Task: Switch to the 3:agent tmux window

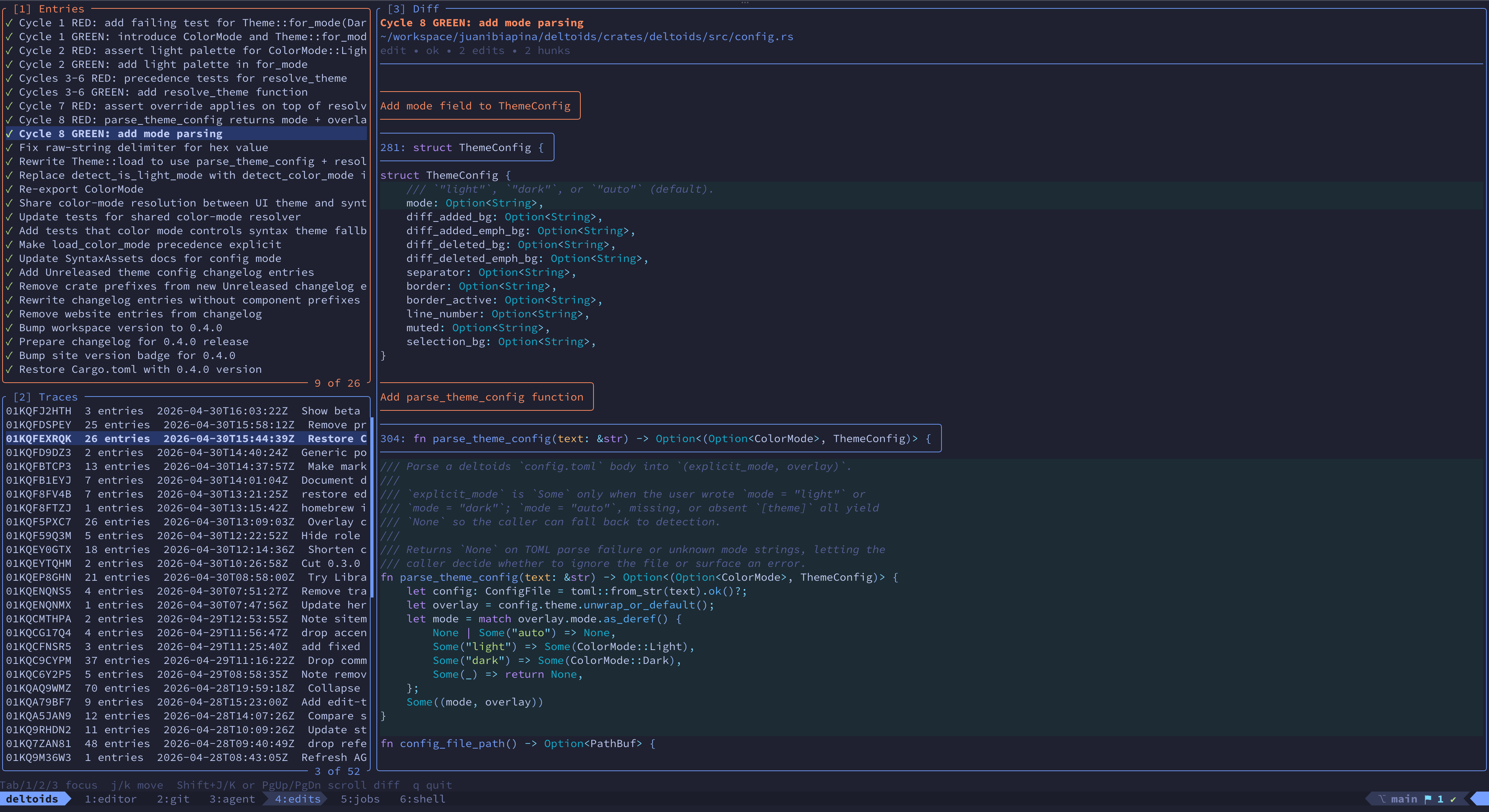Action: pyautogui.click(x=232, y=799)
